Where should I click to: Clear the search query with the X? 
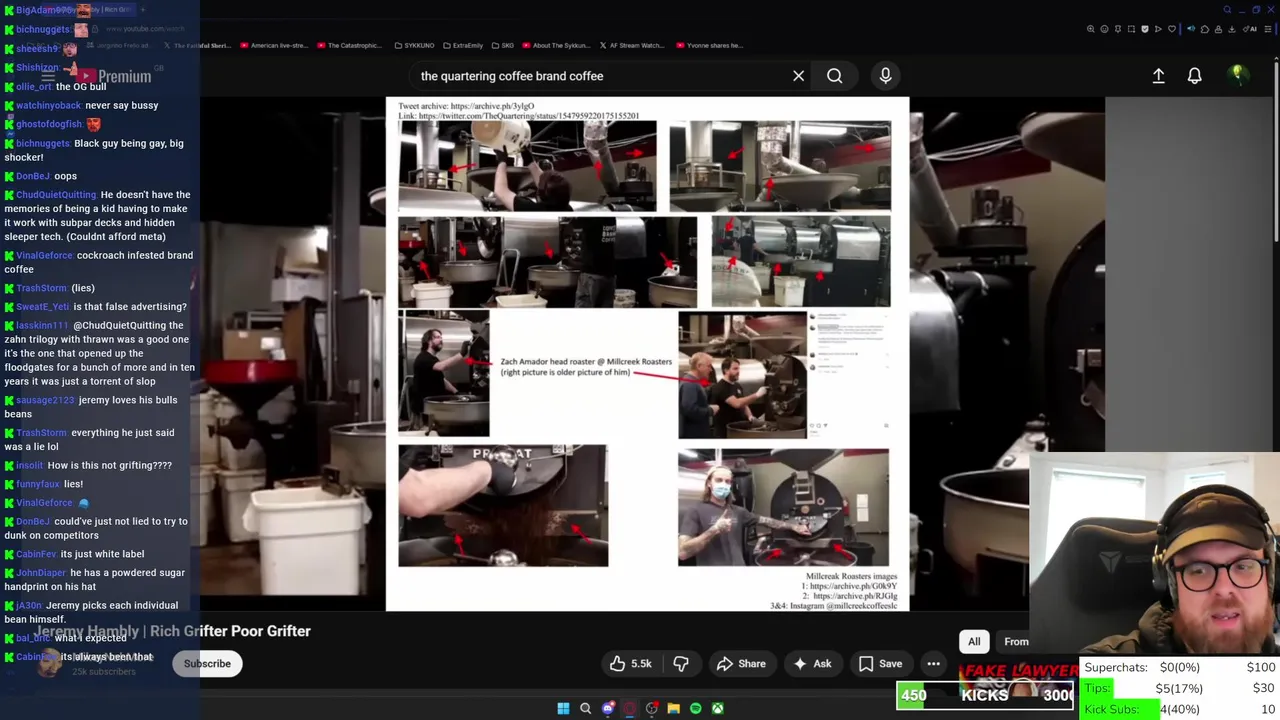pyautogui.click(x=798, y=76)
